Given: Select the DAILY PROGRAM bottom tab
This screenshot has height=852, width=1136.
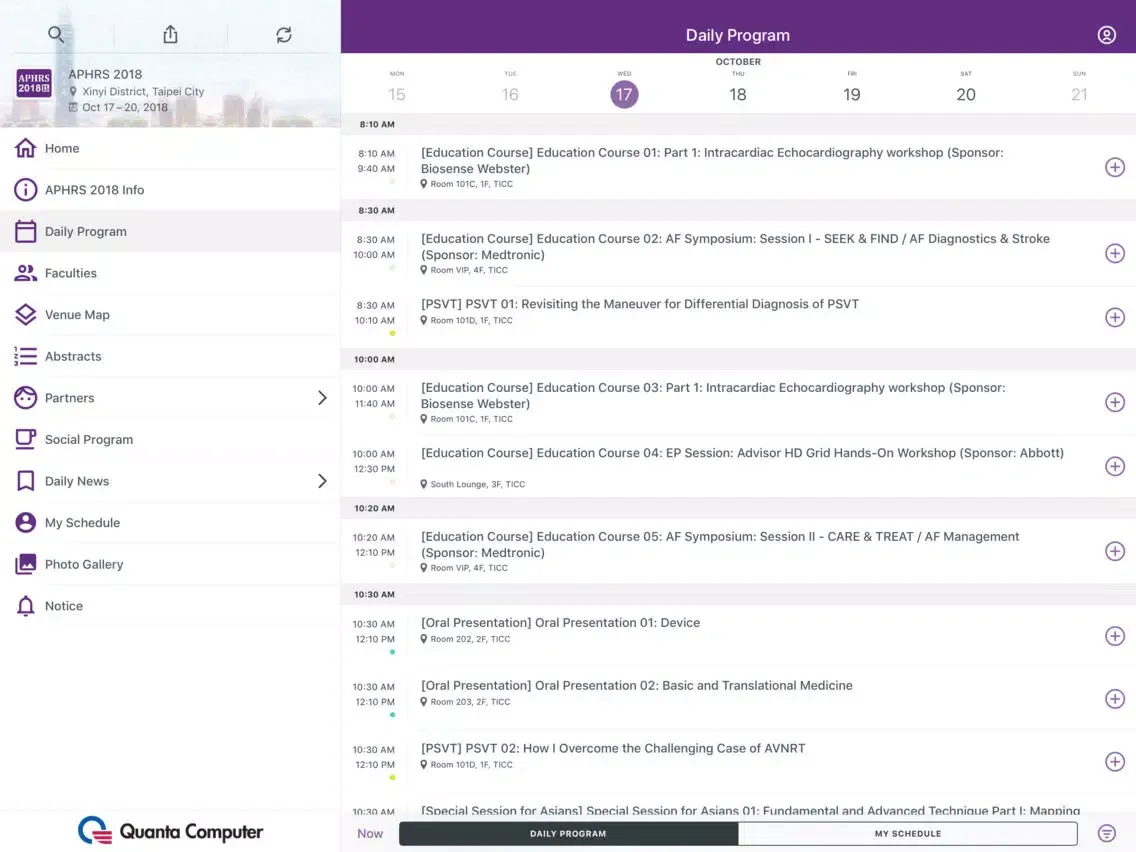Looking at the screenshot, I should pos(568,834).
